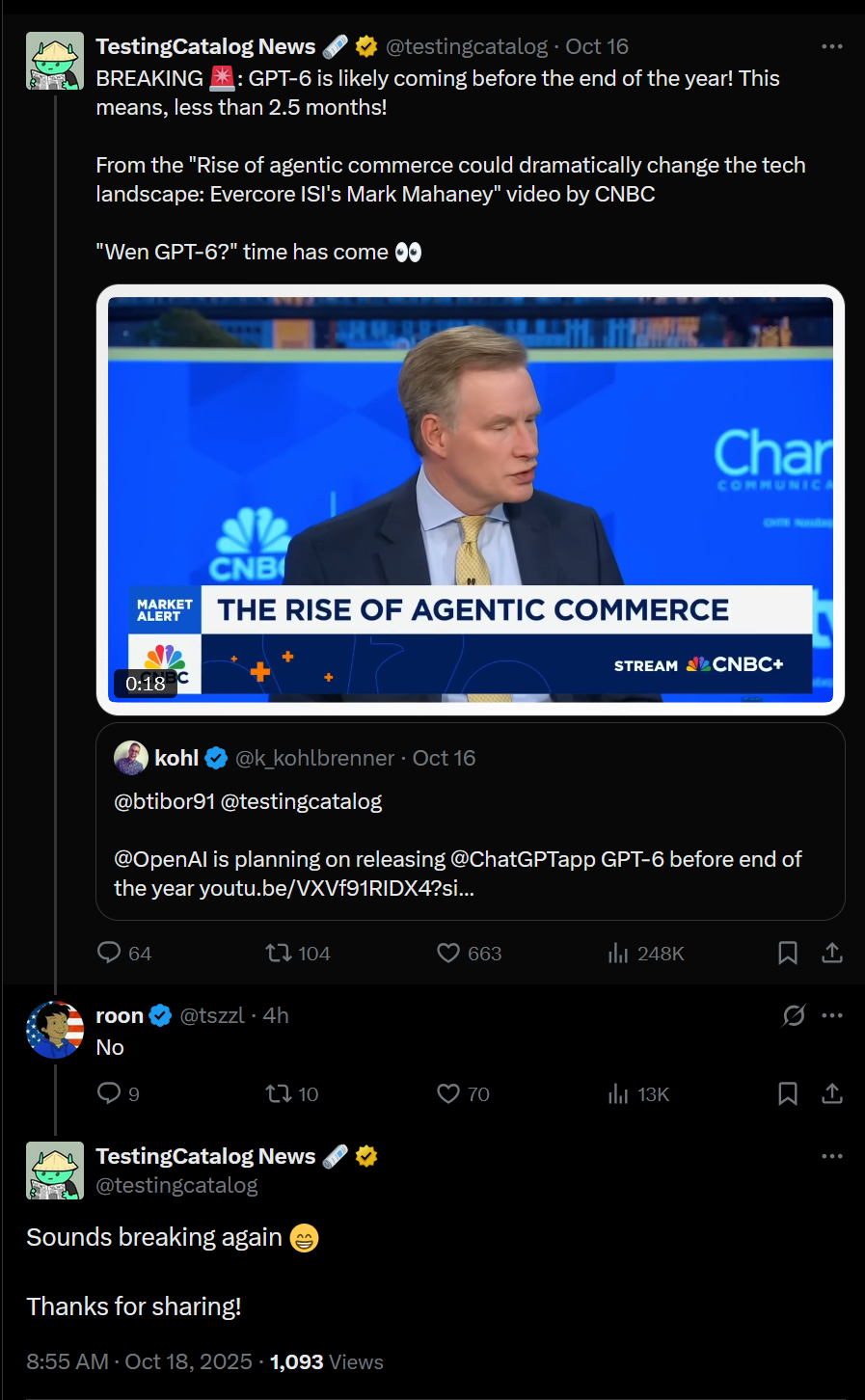The height and width of the screenshot is (1400, 865).
Task: Open more options on "Sounds breaking again" post
Action: [x=831, y=1156]
